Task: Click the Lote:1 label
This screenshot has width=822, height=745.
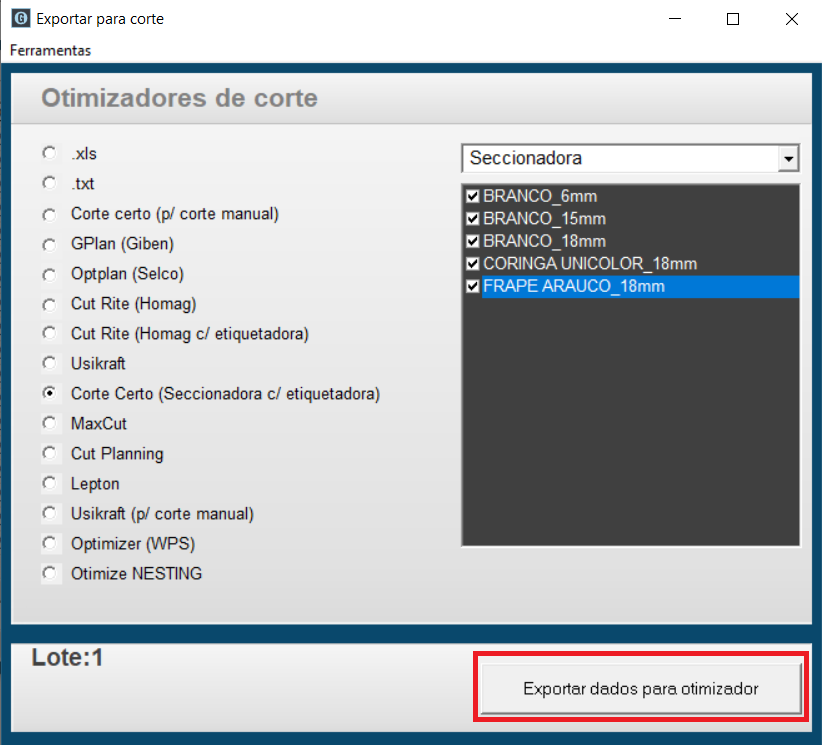Action: (67, 657)
